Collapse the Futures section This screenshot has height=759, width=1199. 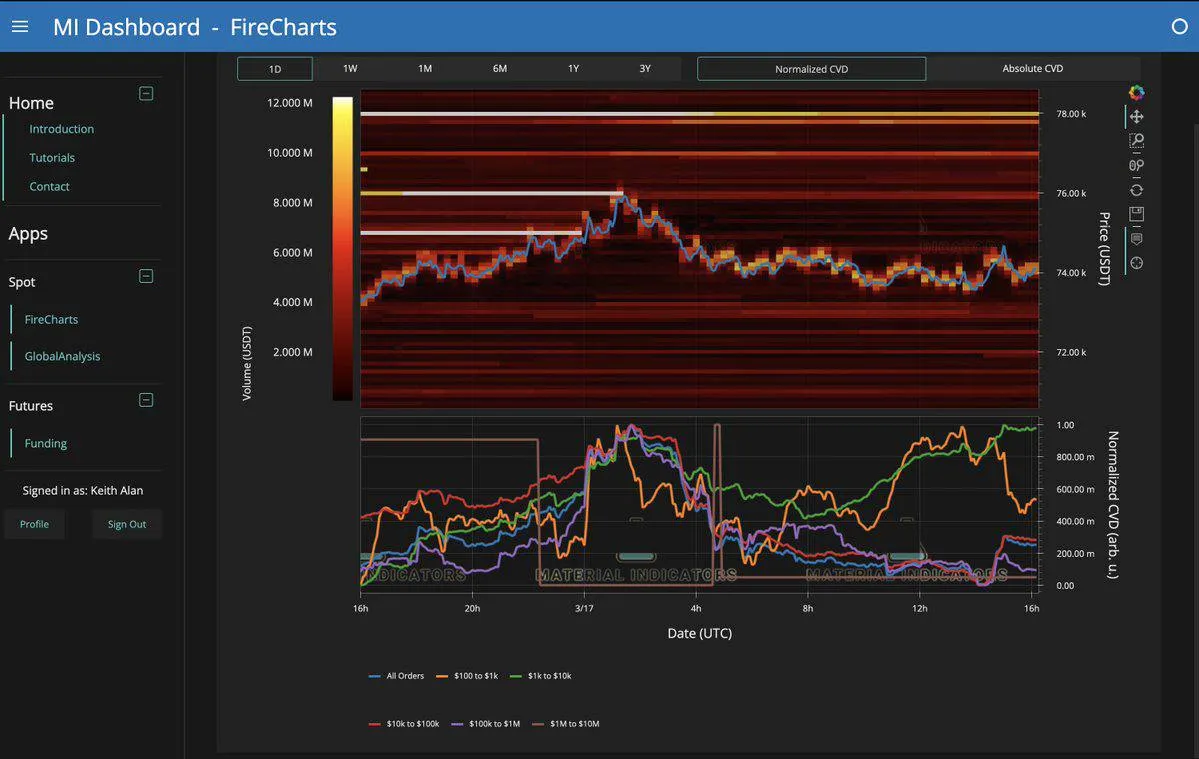pyautogui.click(x=146, y=400)
